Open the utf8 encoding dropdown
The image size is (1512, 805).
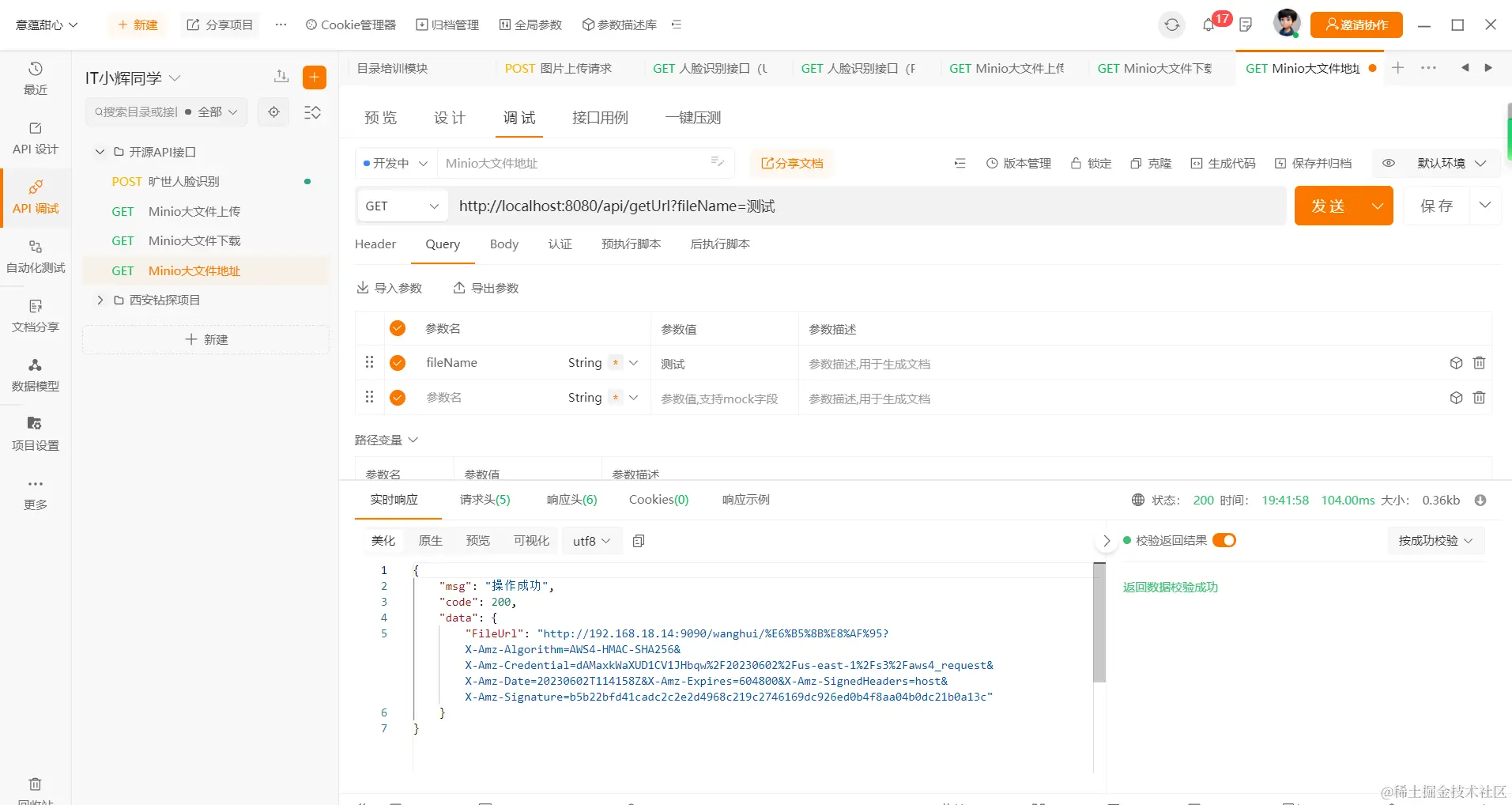(x=592, y=541)
